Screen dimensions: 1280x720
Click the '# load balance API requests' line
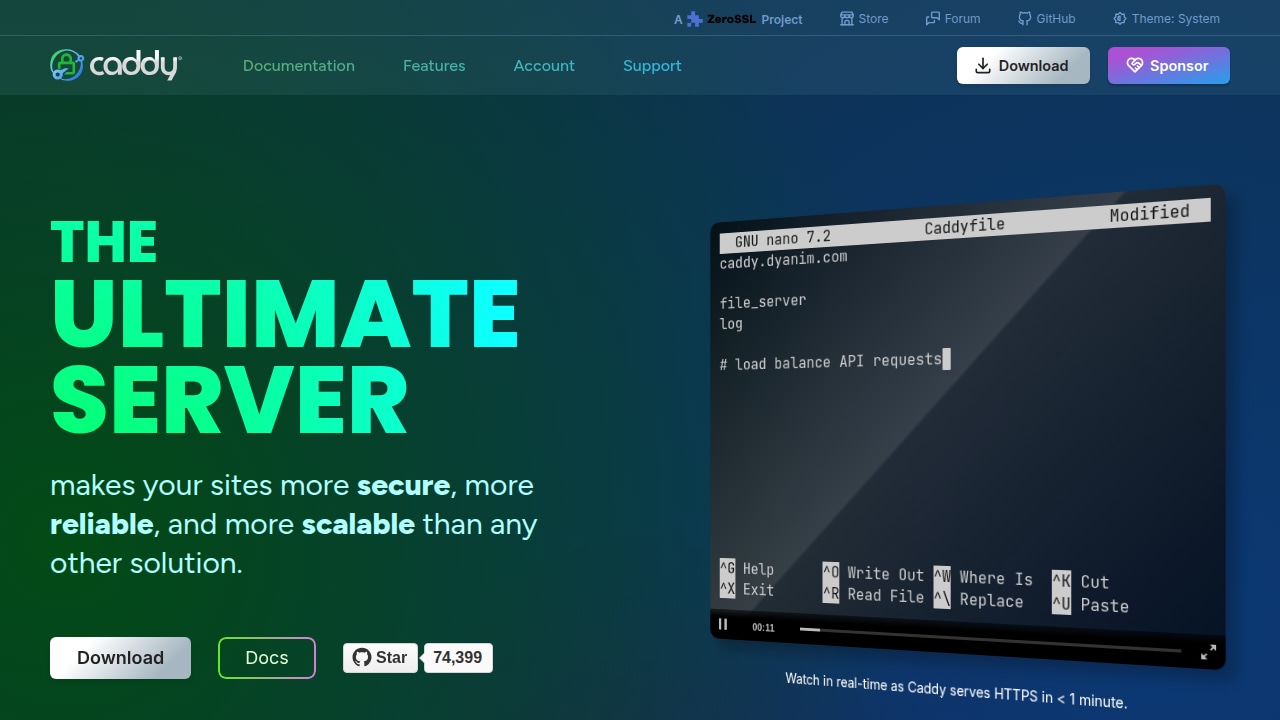point(831,361)
